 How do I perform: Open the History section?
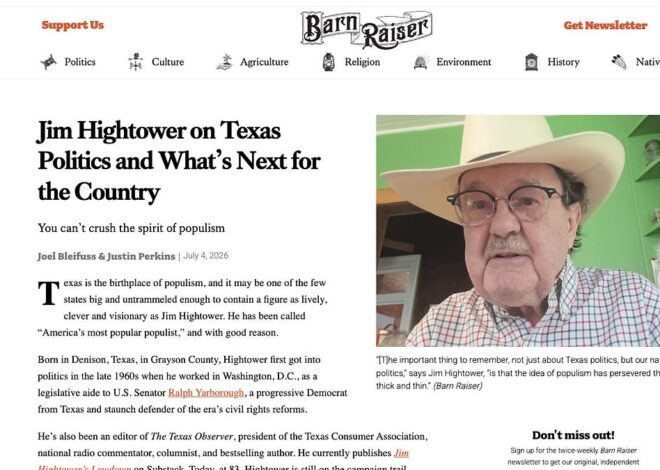(563, 62)
